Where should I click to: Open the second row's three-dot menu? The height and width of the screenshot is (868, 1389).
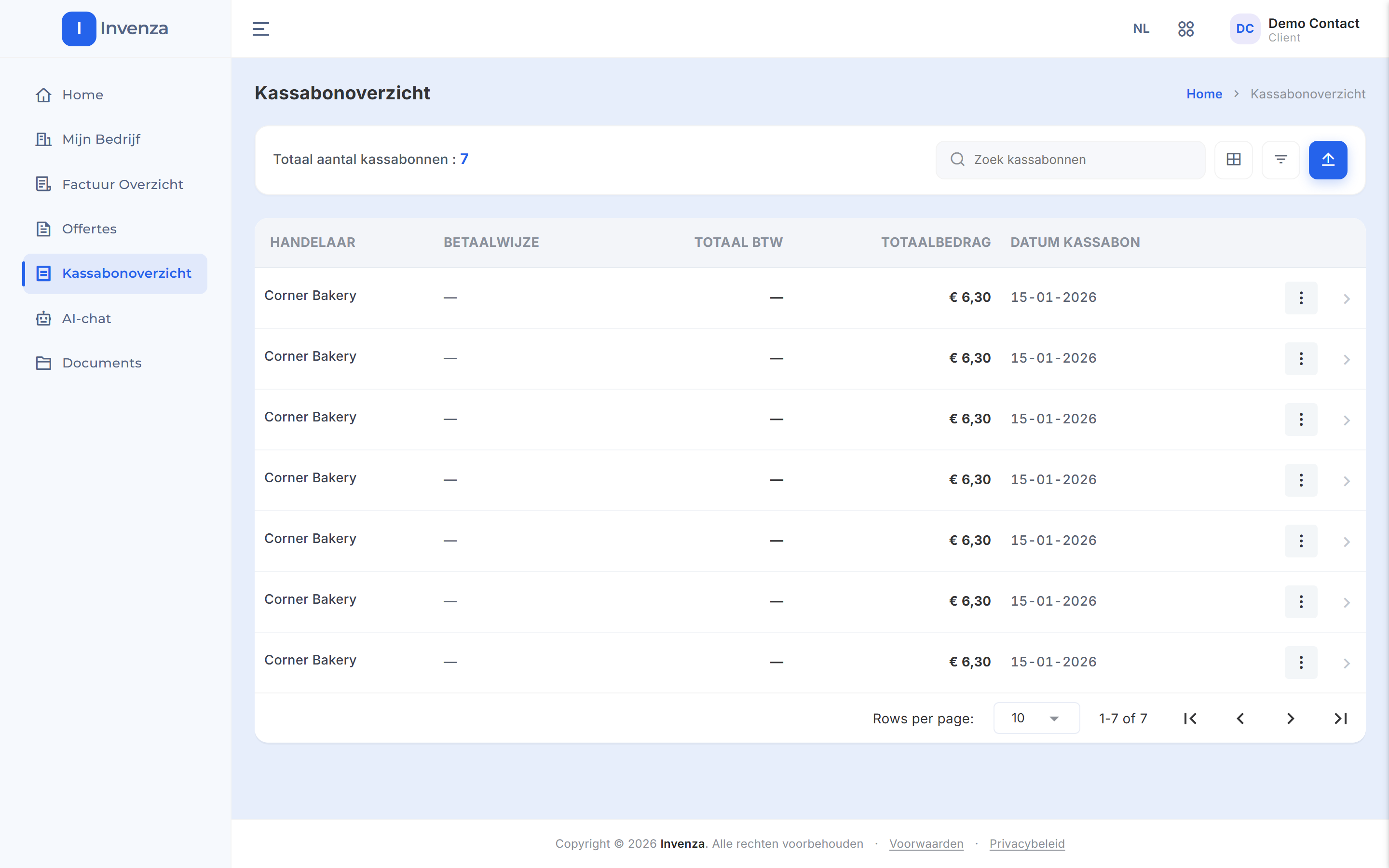pyautogui.click(x=1301, y=358)
